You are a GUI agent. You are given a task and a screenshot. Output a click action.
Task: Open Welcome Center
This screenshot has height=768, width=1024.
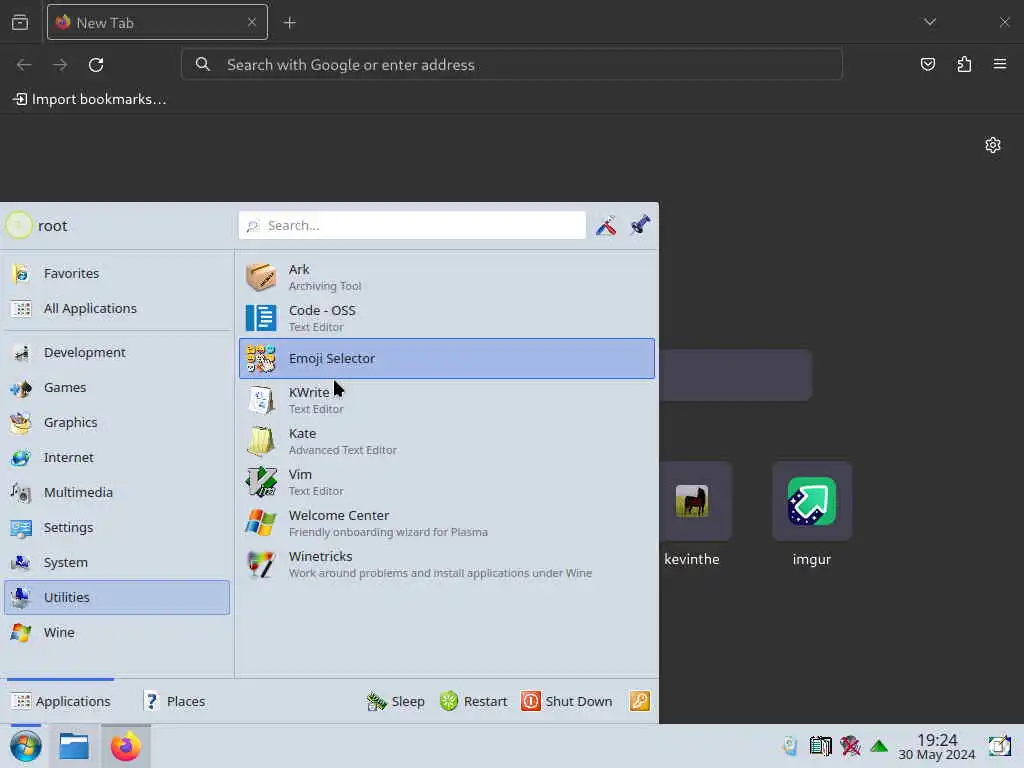(x=447, y=523)
